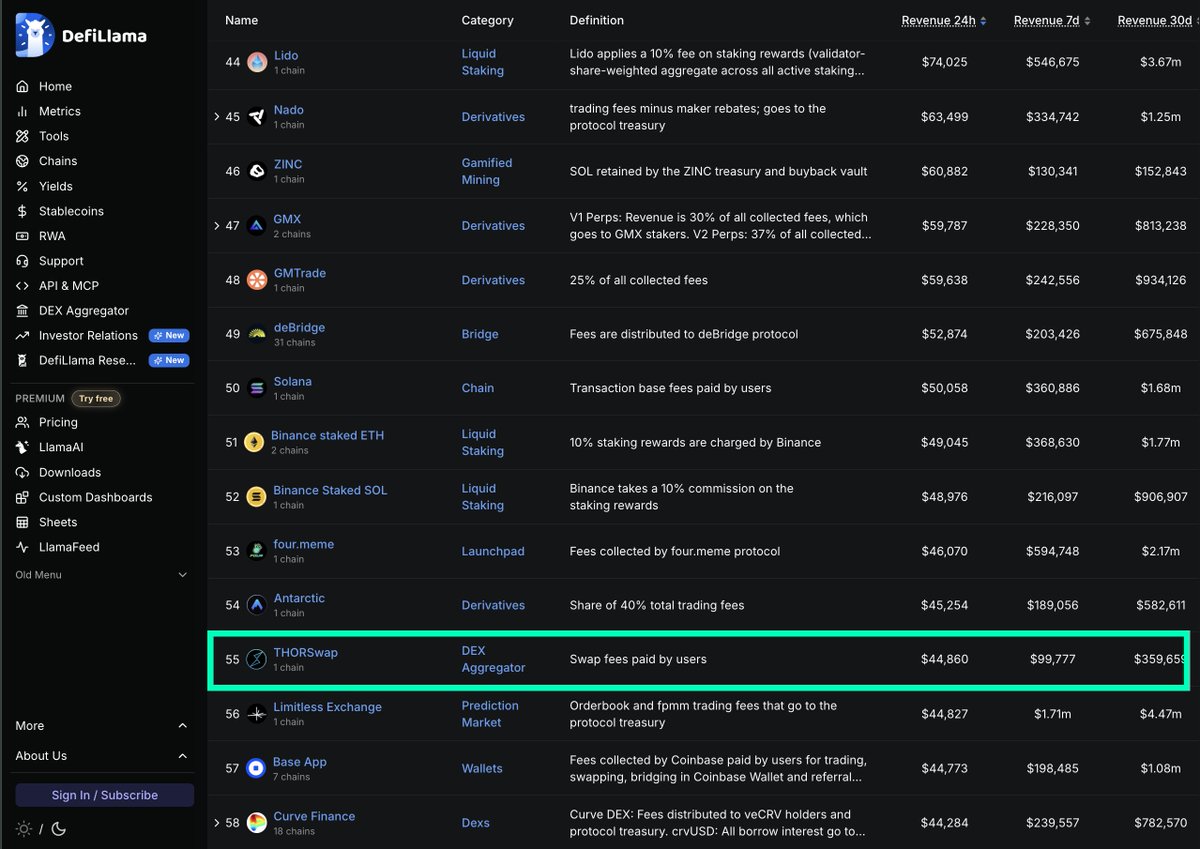Click the Antarctic protocol icon

click(x=257, y=605)
